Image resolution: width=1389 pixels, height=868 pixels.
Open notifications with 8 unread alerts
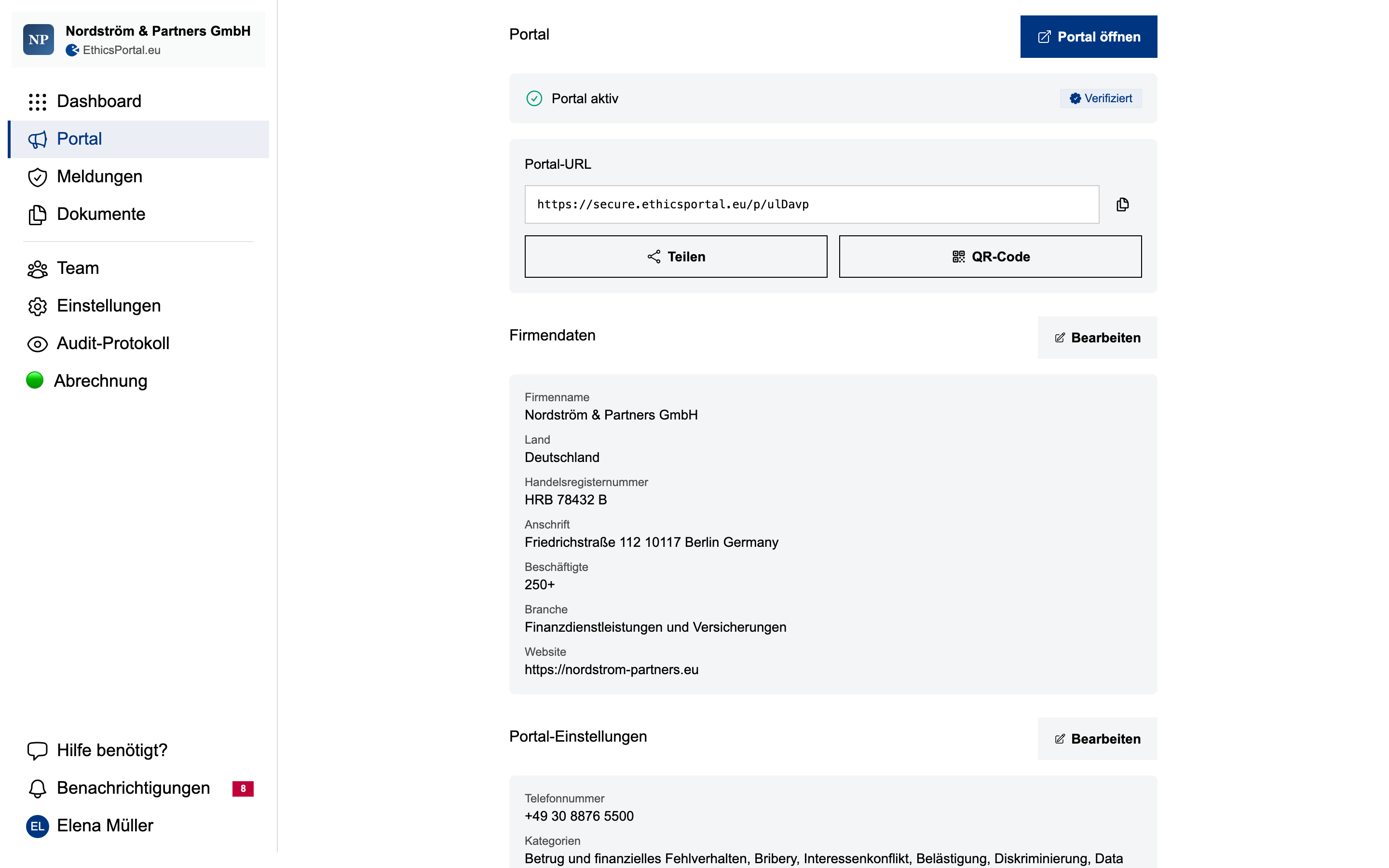pyautogui.click(x=133, y=787)
